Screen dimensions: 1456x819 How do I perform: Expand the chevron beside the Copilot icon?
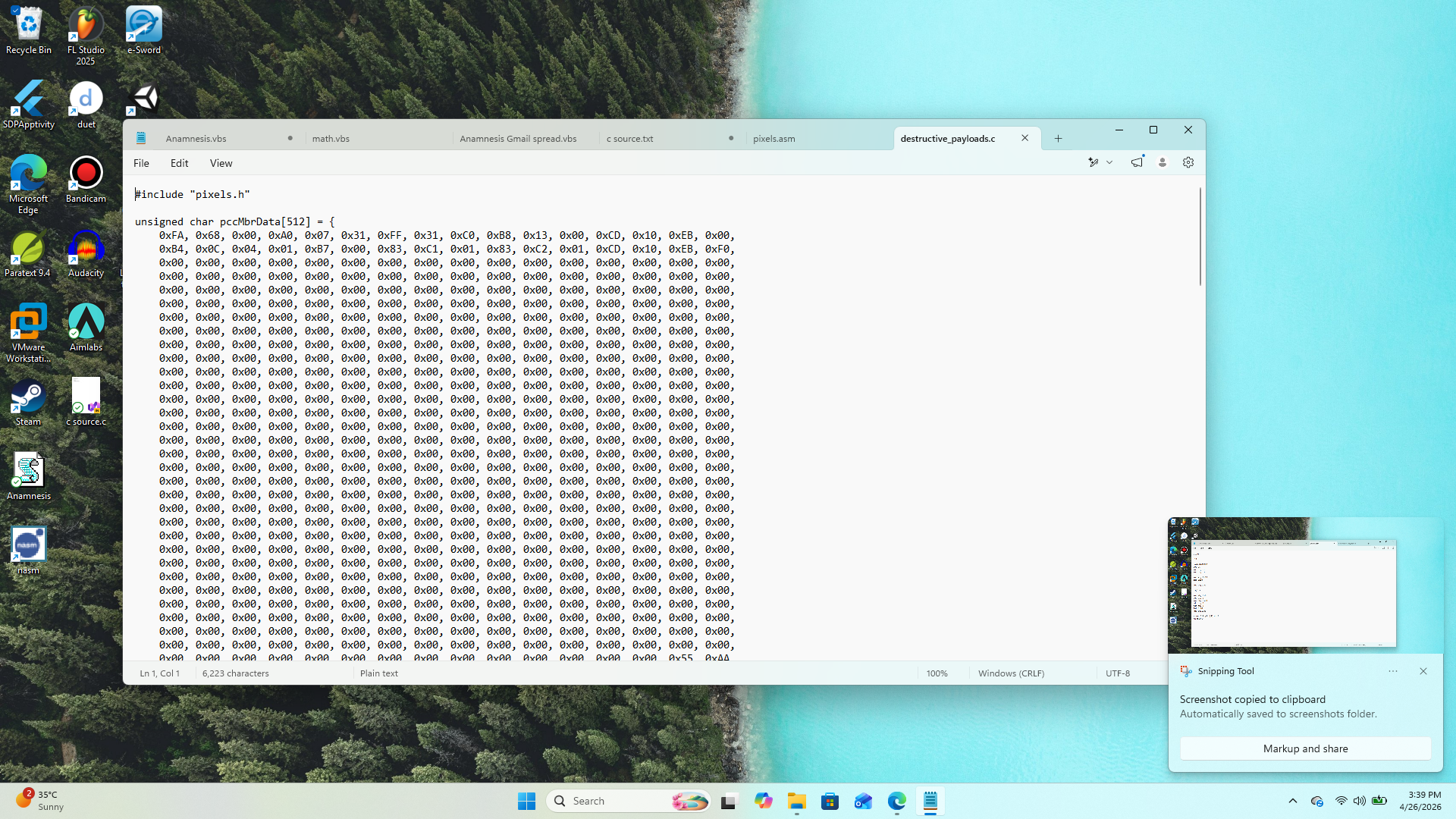1109,162
